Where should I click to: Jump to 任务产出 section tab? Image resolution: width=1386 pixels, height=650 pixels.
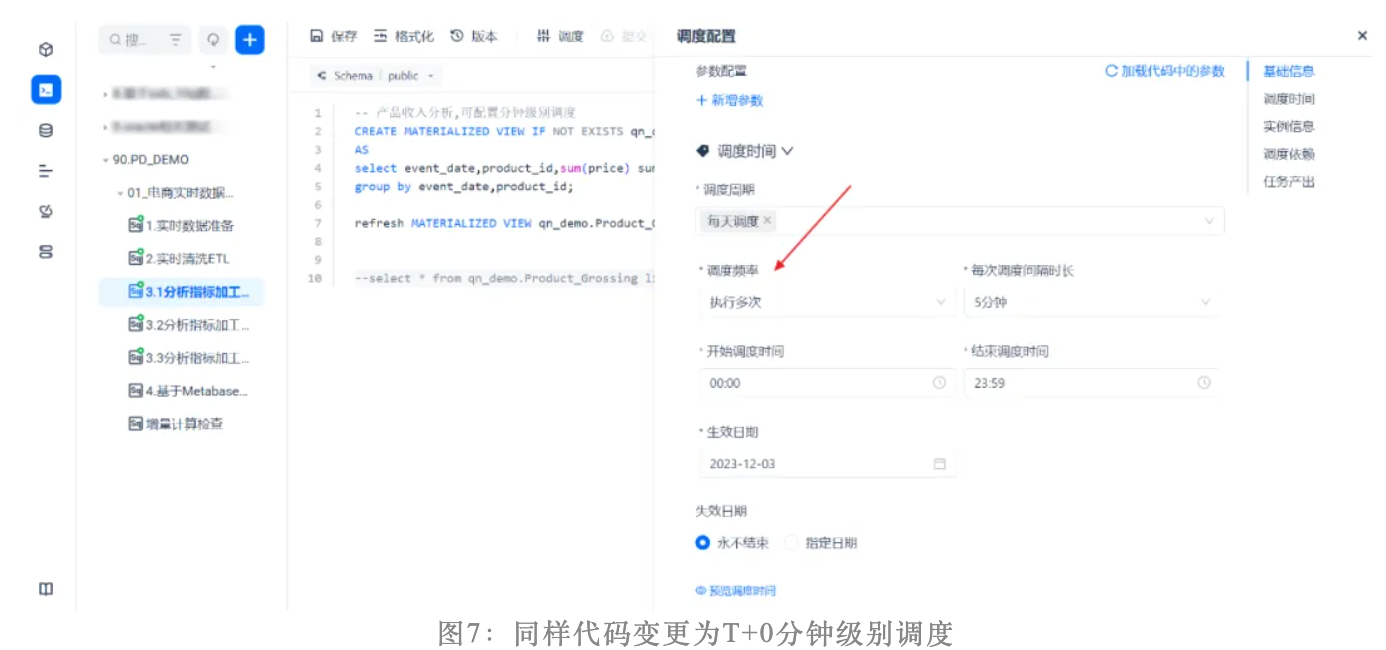[x=1288, y=182]
